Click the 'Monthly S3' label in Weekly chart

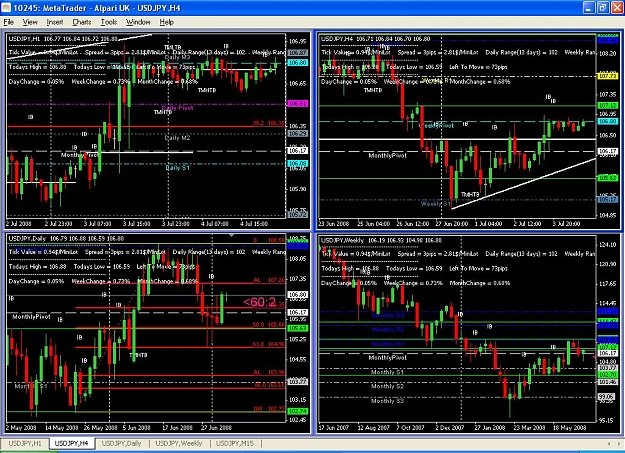[387, 401]
